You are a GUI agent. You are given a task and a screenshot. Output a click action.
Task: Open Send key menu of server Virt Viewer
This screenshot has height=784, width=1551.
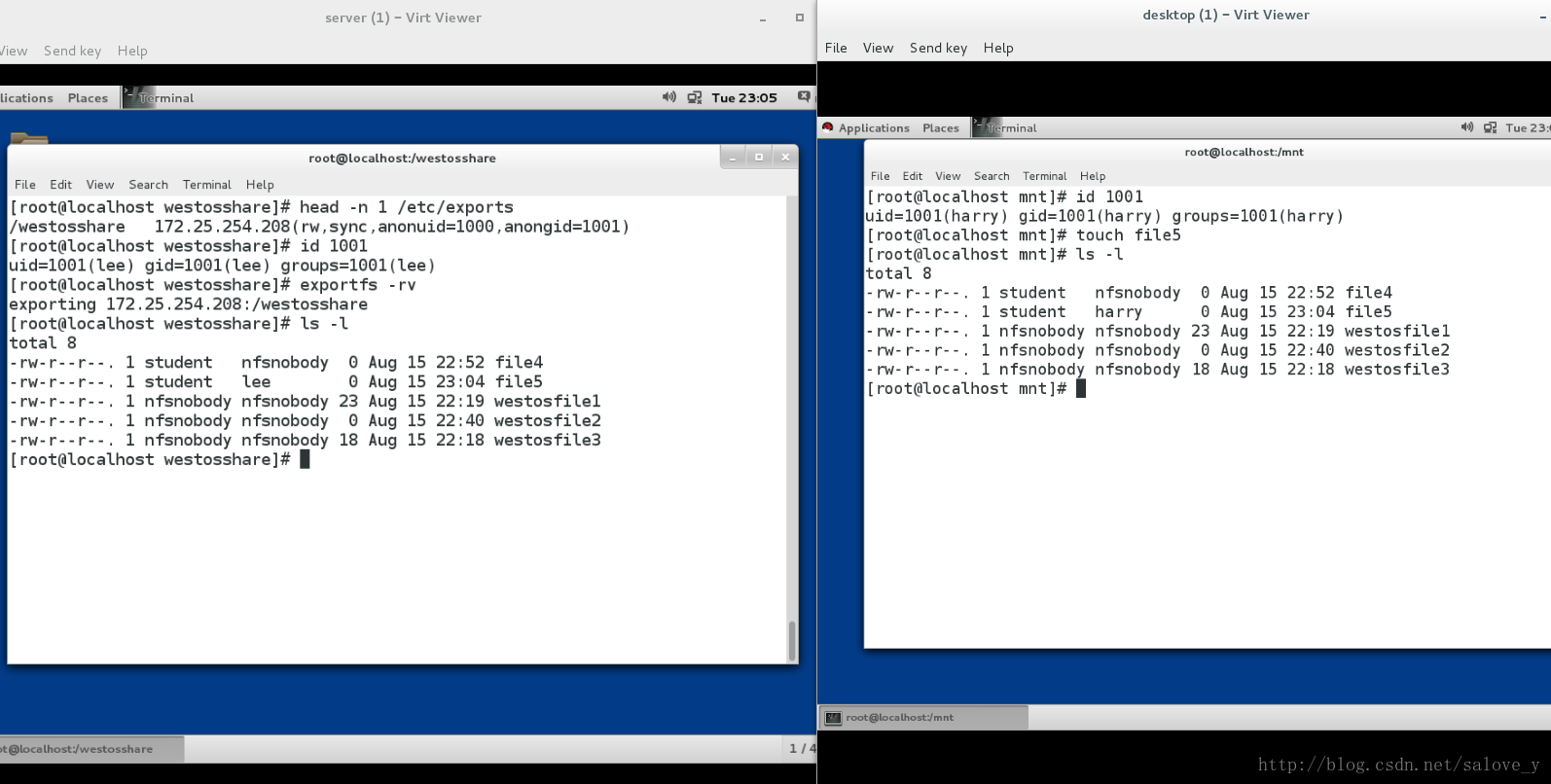pyautogui.click(x=72, y=51)
